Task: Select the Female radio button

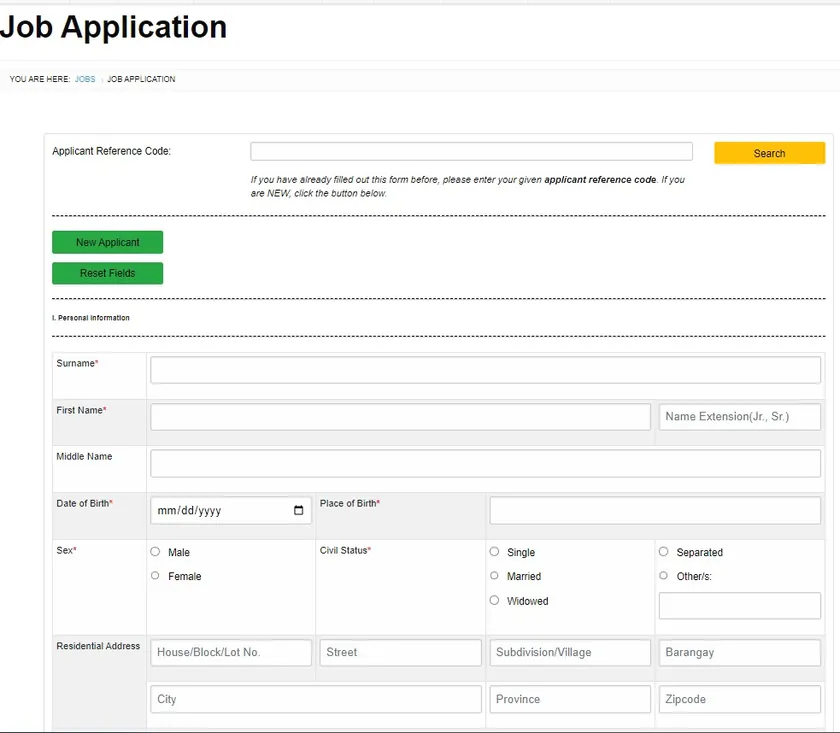Action: click(155, 575)
